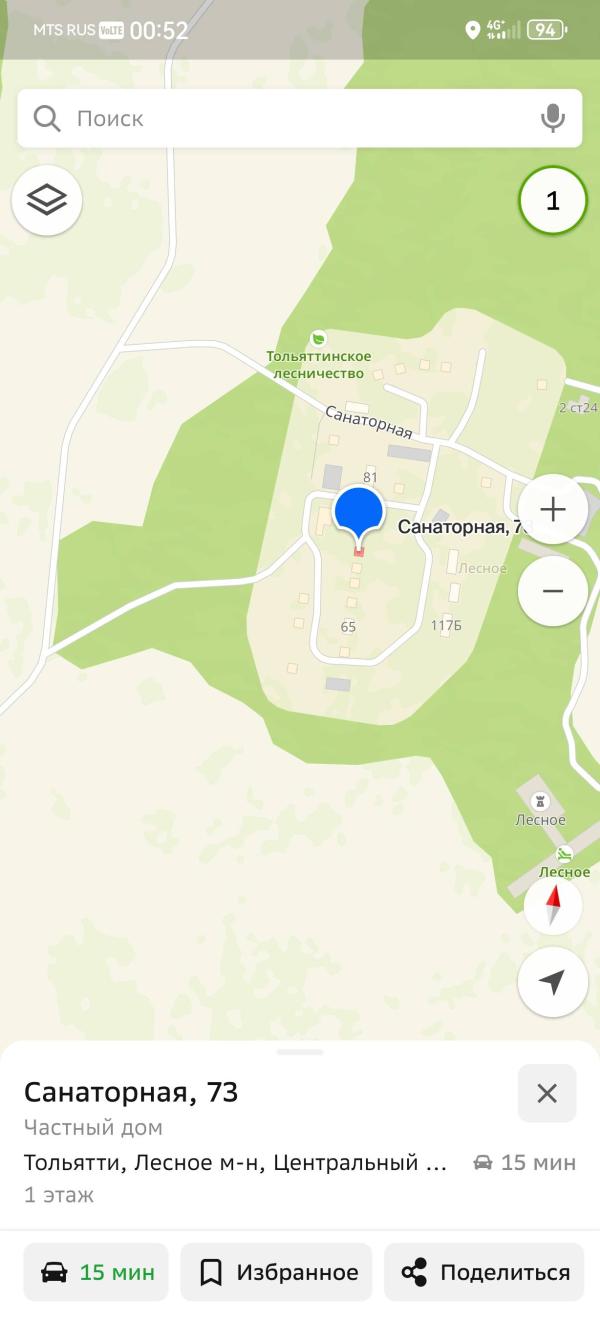Zoom in with the plus button
The height and width of the screenshot is (1318, 600).
[552, 509]
